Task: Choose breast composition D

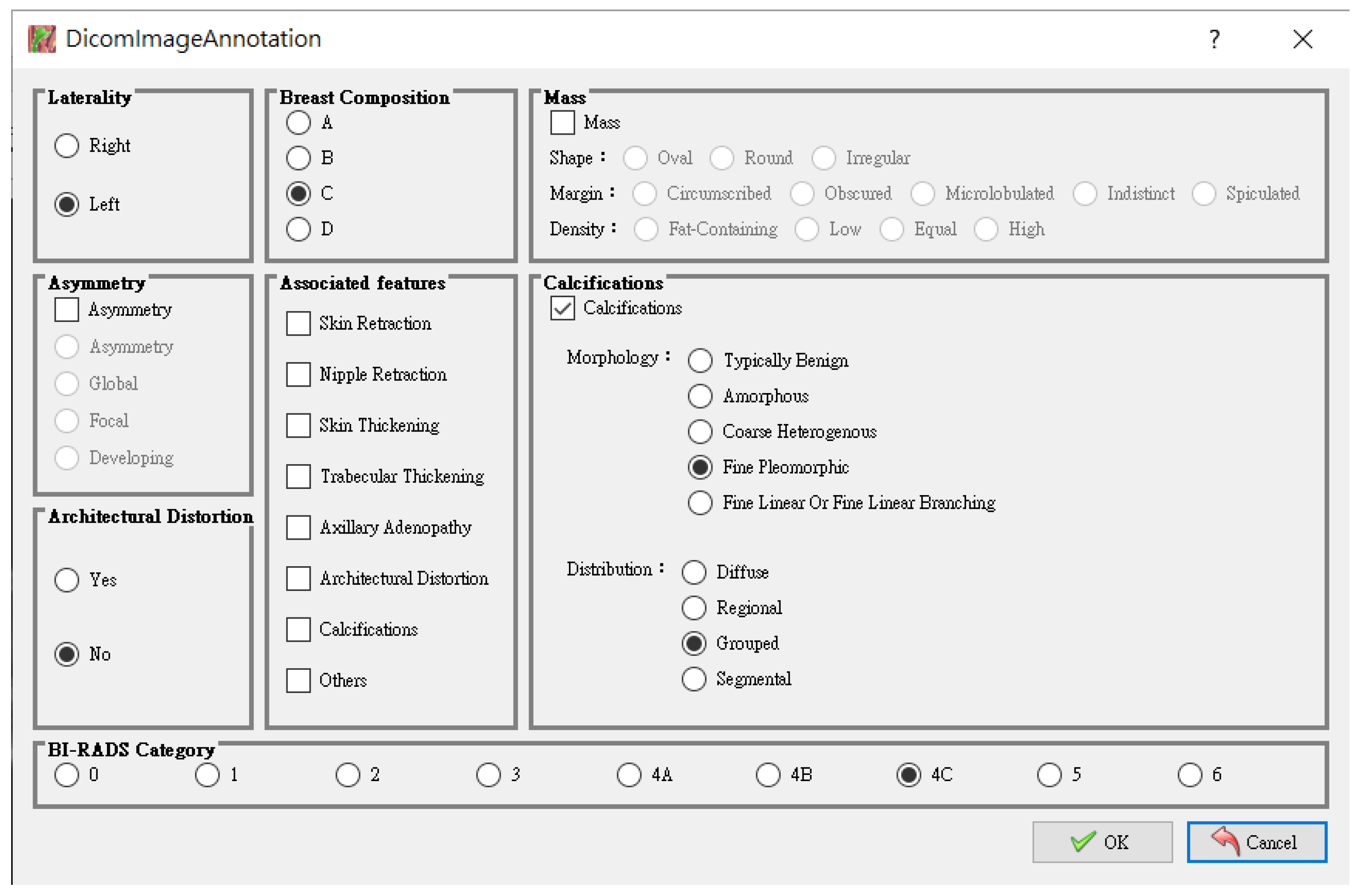Action: point(299,230)
